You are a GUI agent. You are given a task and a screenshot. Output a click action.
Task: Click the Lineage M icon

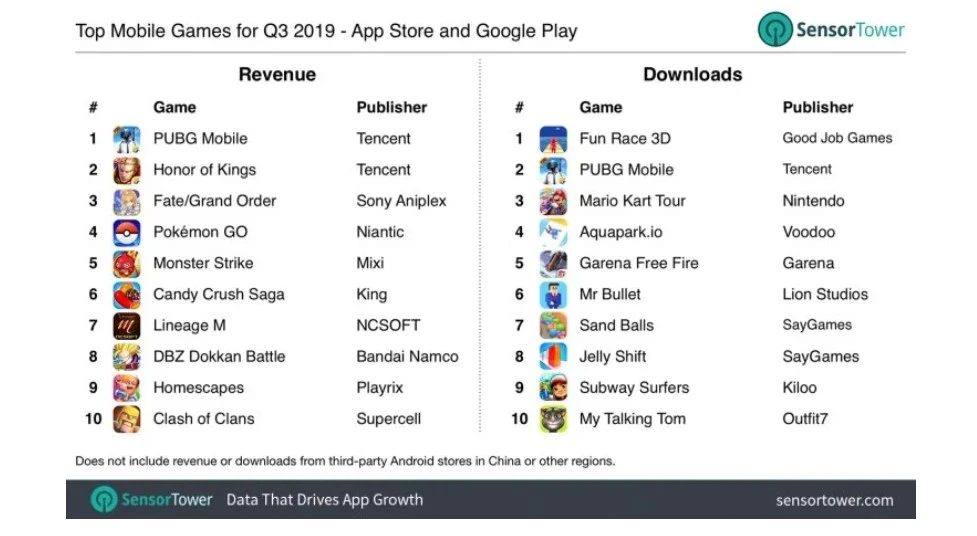[x=126, y=326]
